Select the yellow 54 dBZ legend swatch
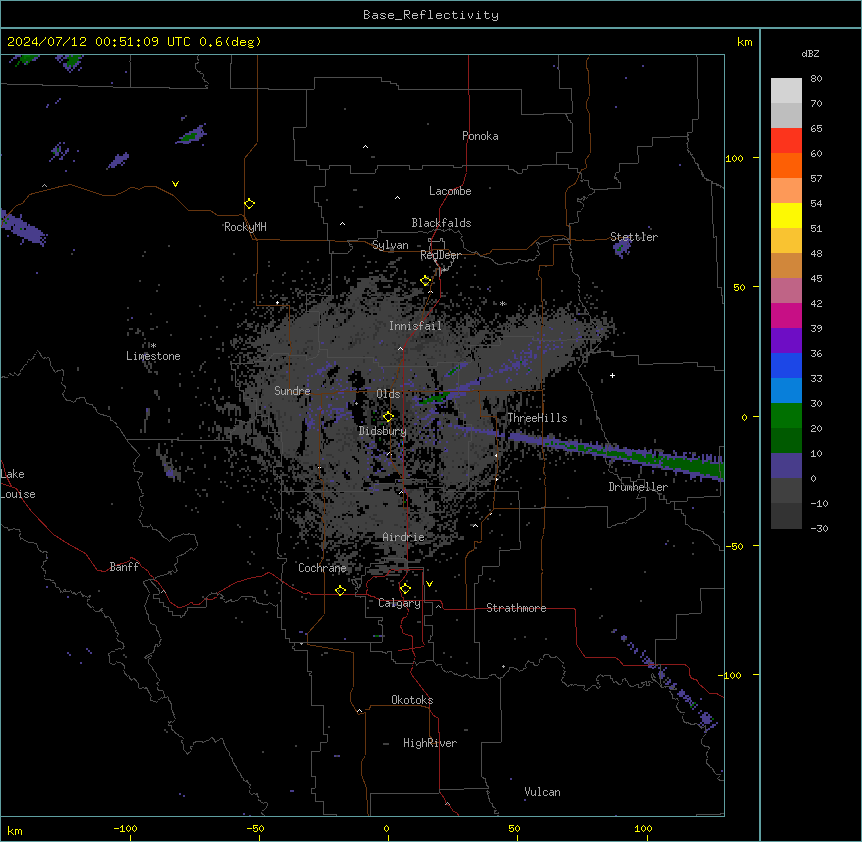The width and height of the screenshot is (862, 842). (x=786, y=215)
